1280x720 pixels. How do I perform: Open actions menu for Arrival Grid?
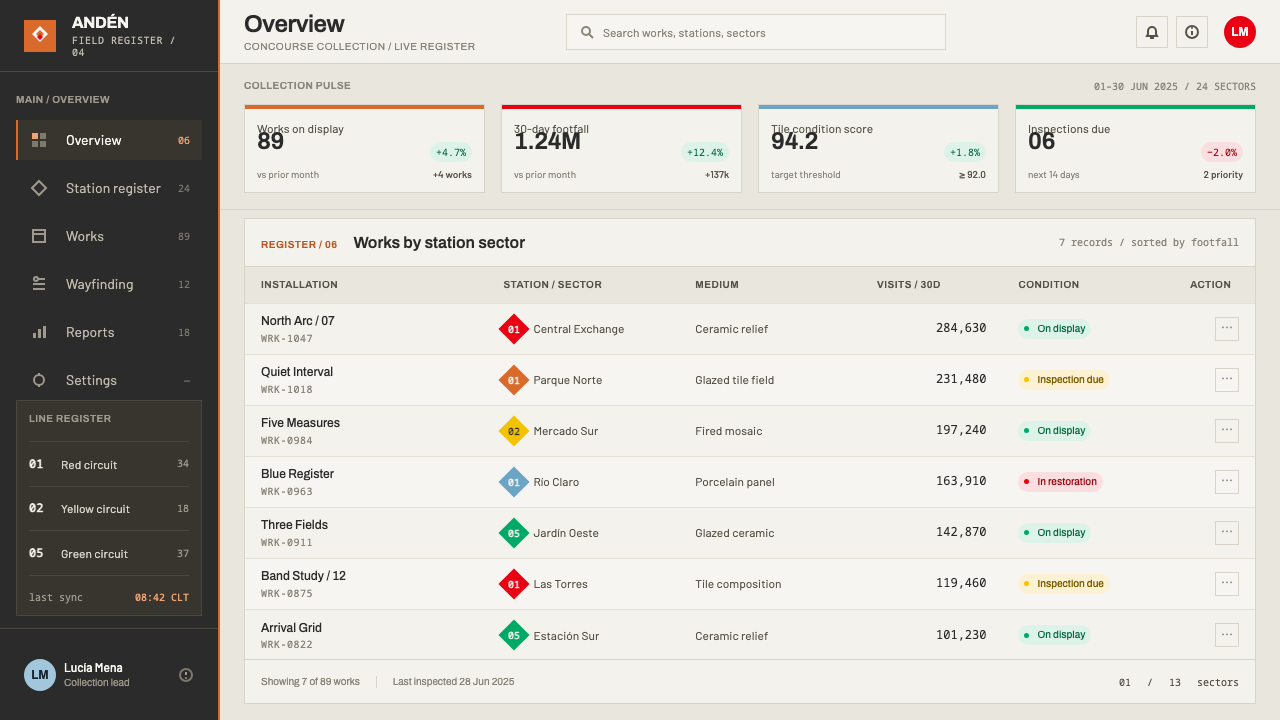[x=1227, y=635]
